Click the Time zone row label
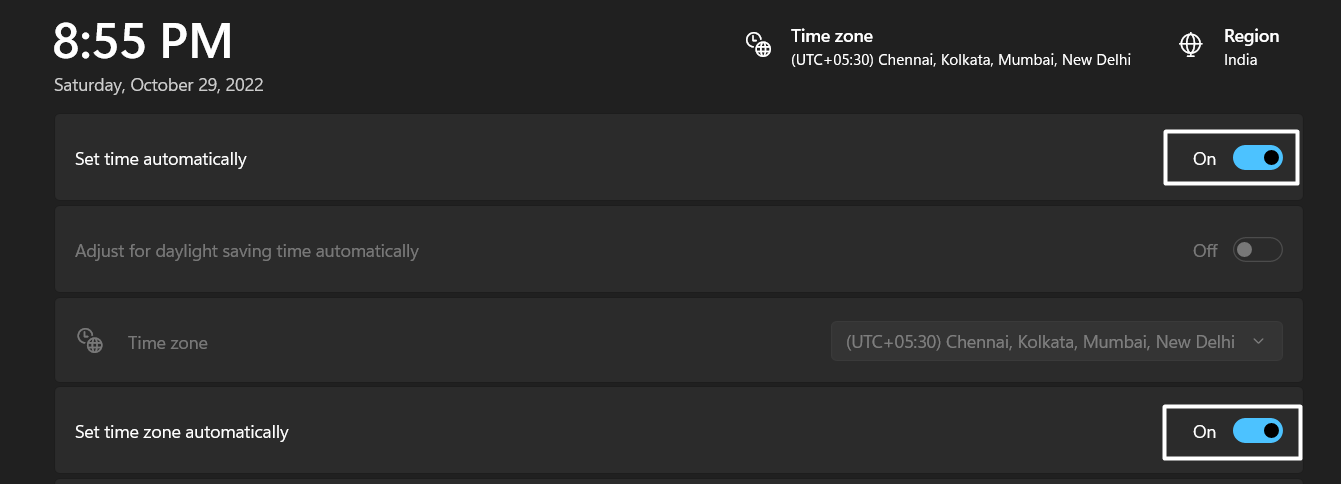Viewport: 1341px width, 484px height. click(x=168, y=343)
